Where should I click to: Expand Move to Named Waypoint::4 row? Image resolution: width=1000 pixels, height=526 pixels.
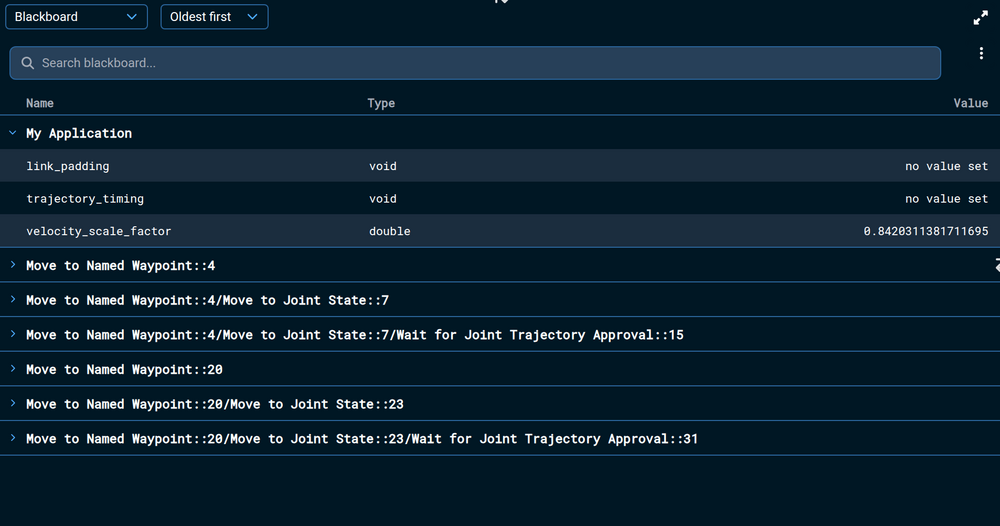(x=13, y=265)
